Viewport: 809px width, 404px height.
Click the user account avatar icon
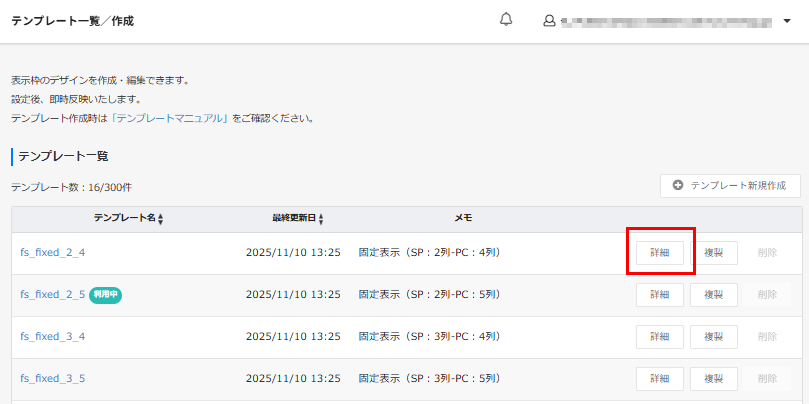coord(549,21)
